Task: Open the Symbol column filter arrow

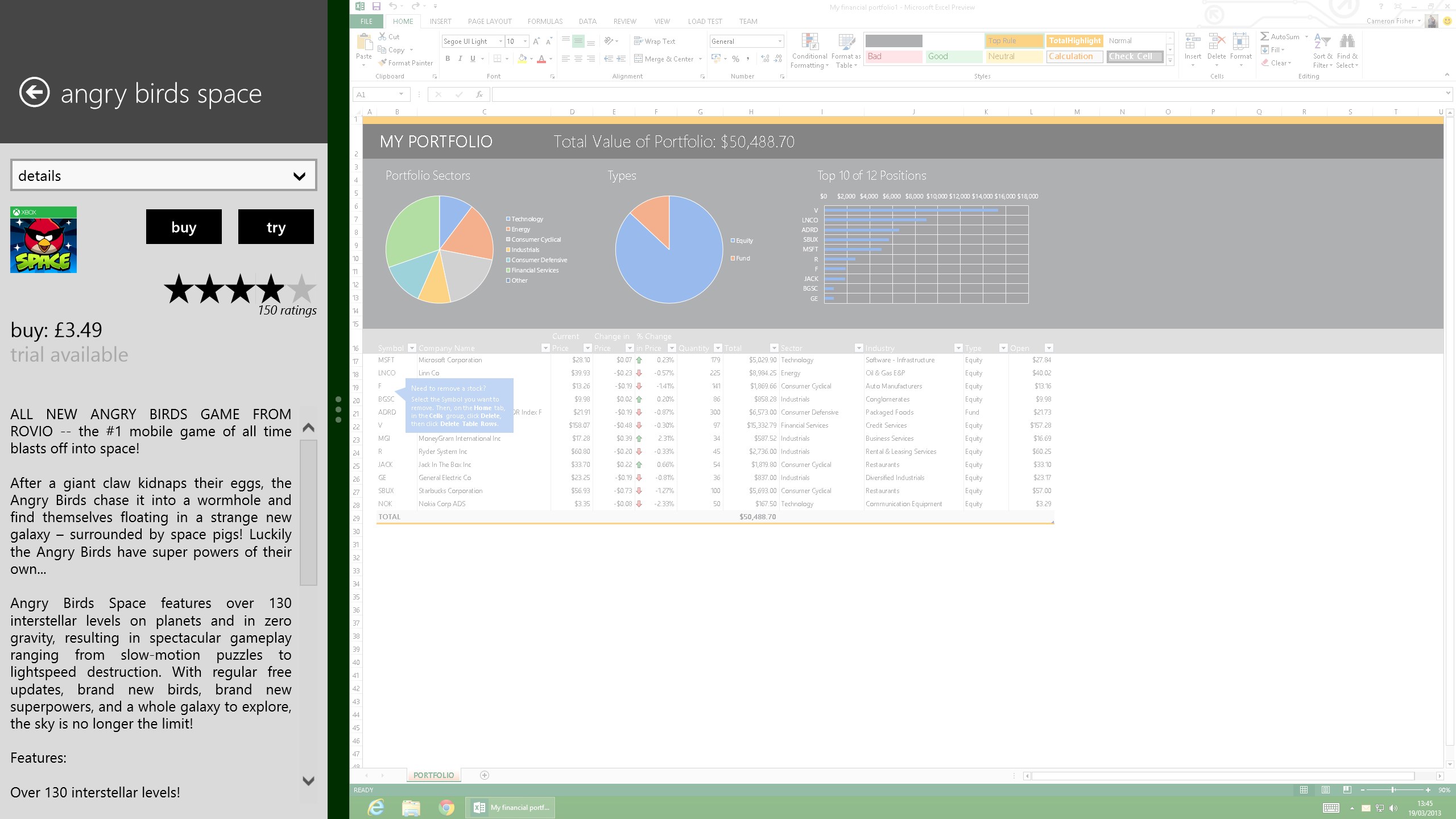Action: [x=411, y=348]
